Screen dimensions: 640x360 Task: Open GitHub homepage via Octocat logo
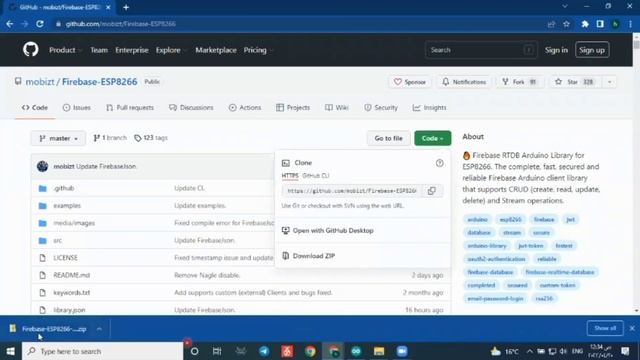(31, 50)
